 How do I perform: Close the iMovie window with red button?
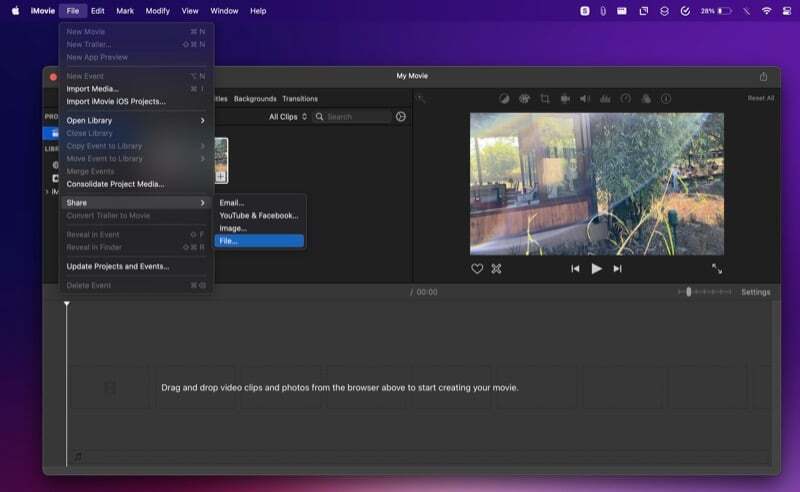(x=53, y=77)
